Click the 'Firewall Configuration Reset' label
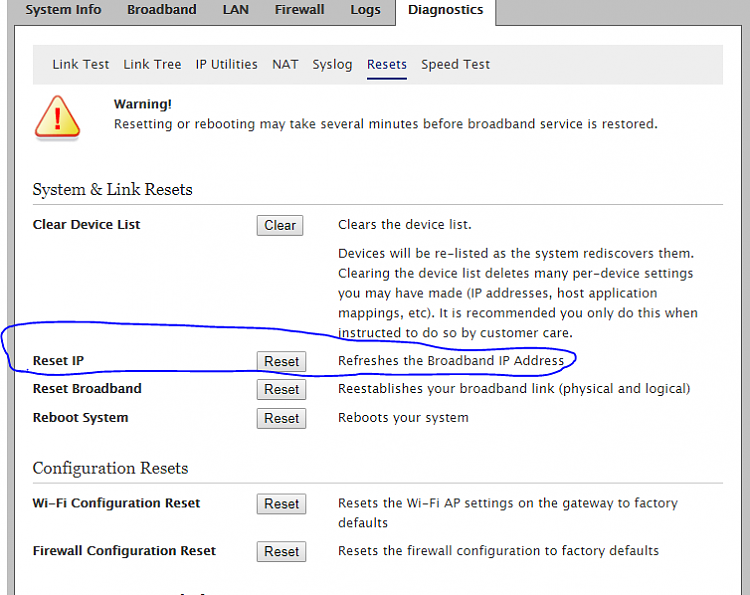750x595 pixels. coord(124,551)
